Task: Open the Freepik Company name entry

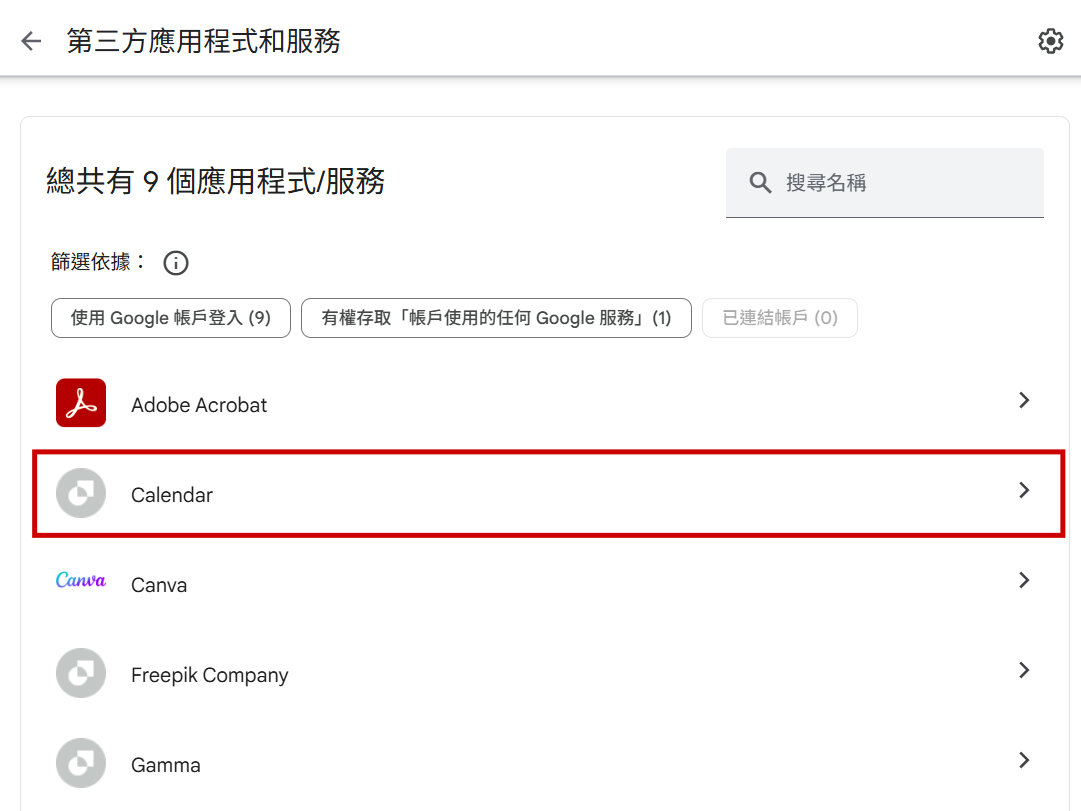Action: pyautogui.click(x=210, y=675)
